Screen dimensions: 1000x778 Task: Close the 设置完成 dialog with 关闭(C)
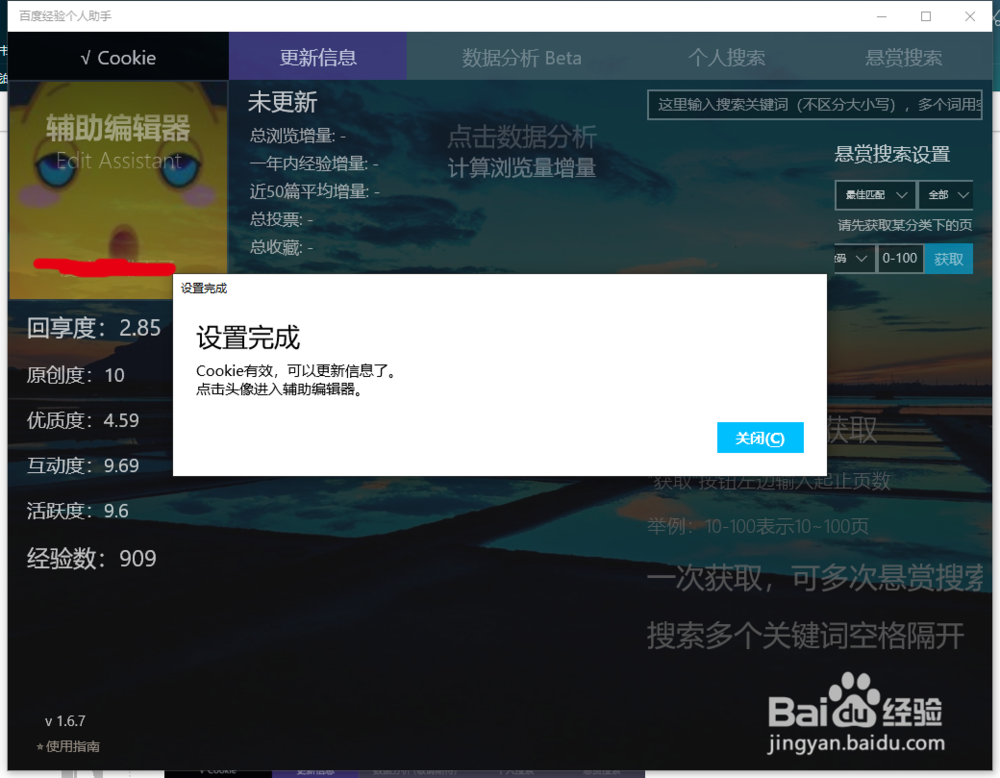point(760,437)
